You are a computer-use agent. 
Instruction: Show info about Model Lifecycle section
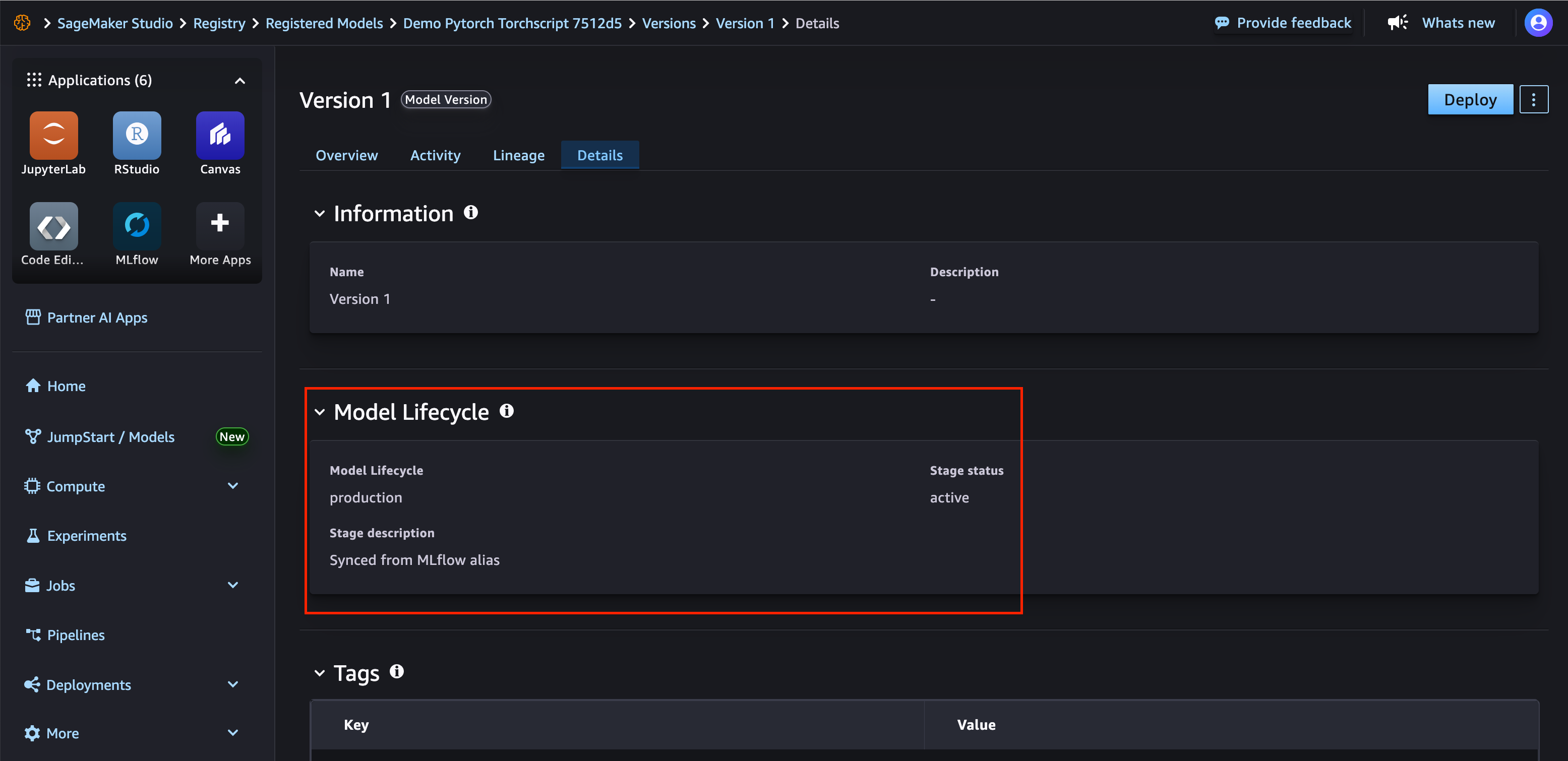[x=506, y=411]
